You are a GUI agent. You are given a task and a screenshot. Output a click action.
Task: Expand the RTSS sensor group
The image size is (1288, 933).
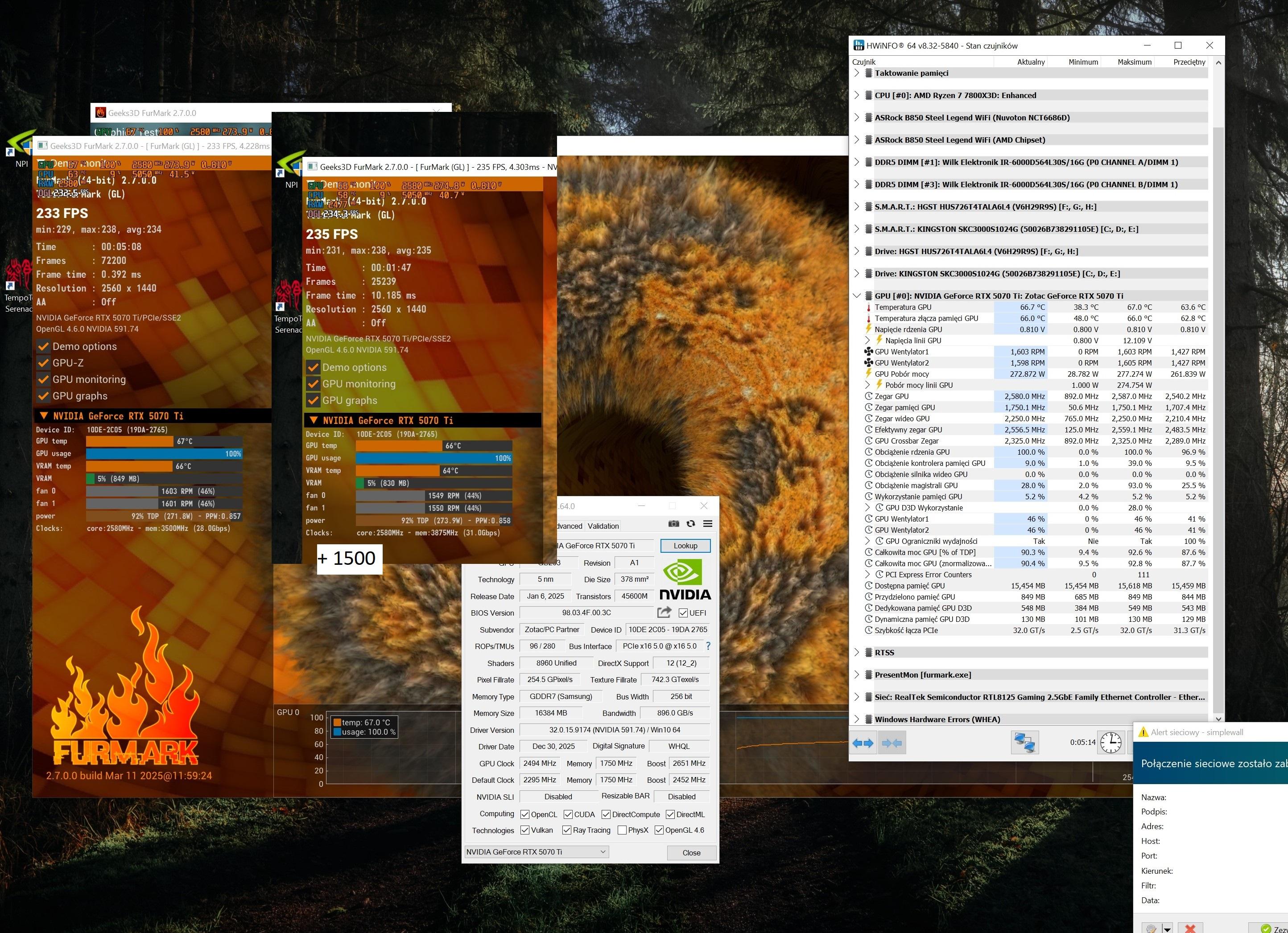(857, 653)
